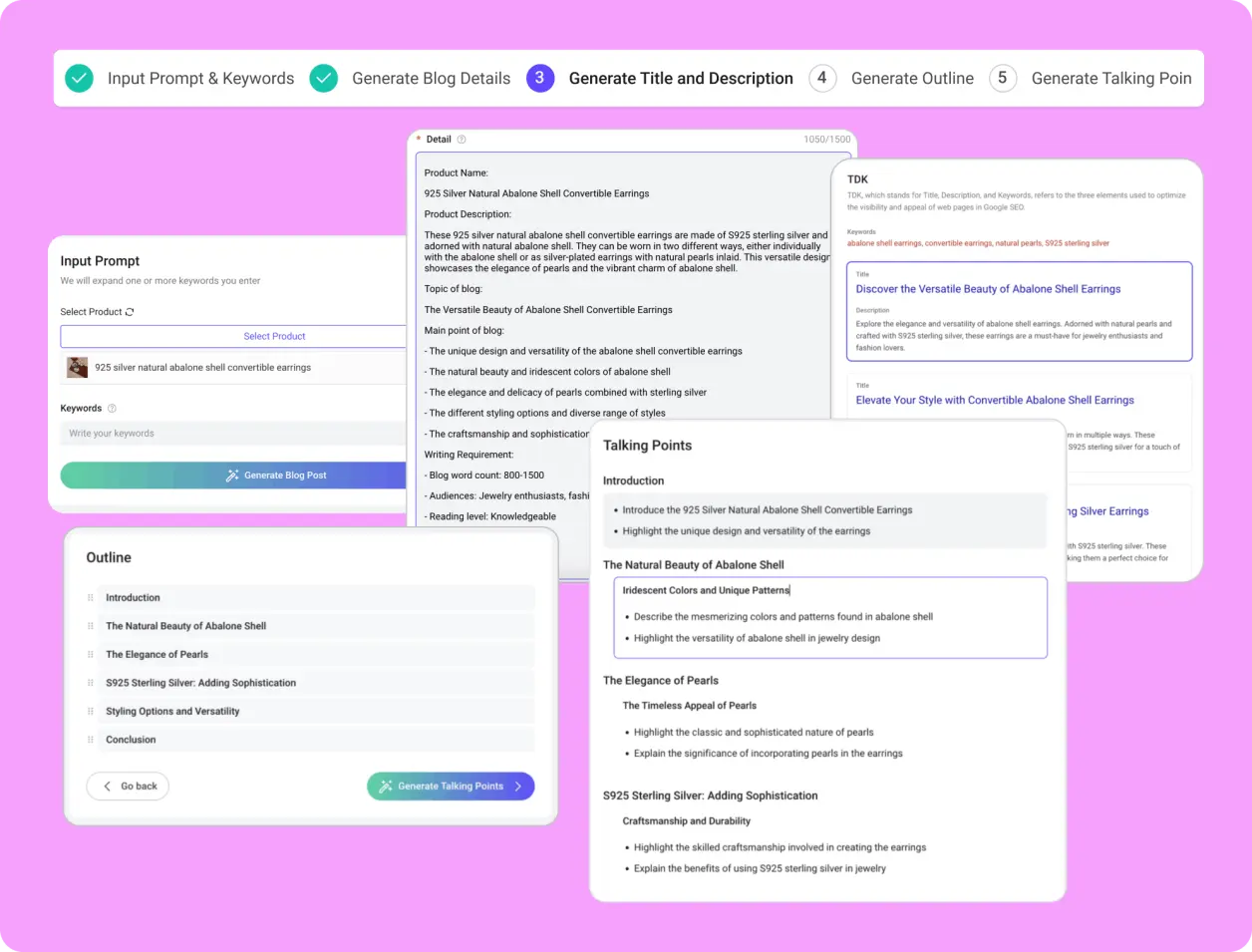Image resolution: width=1252 pixels, height=952 pixels.
Task: Click step 3 circle icon
Action: click(539, 79)
